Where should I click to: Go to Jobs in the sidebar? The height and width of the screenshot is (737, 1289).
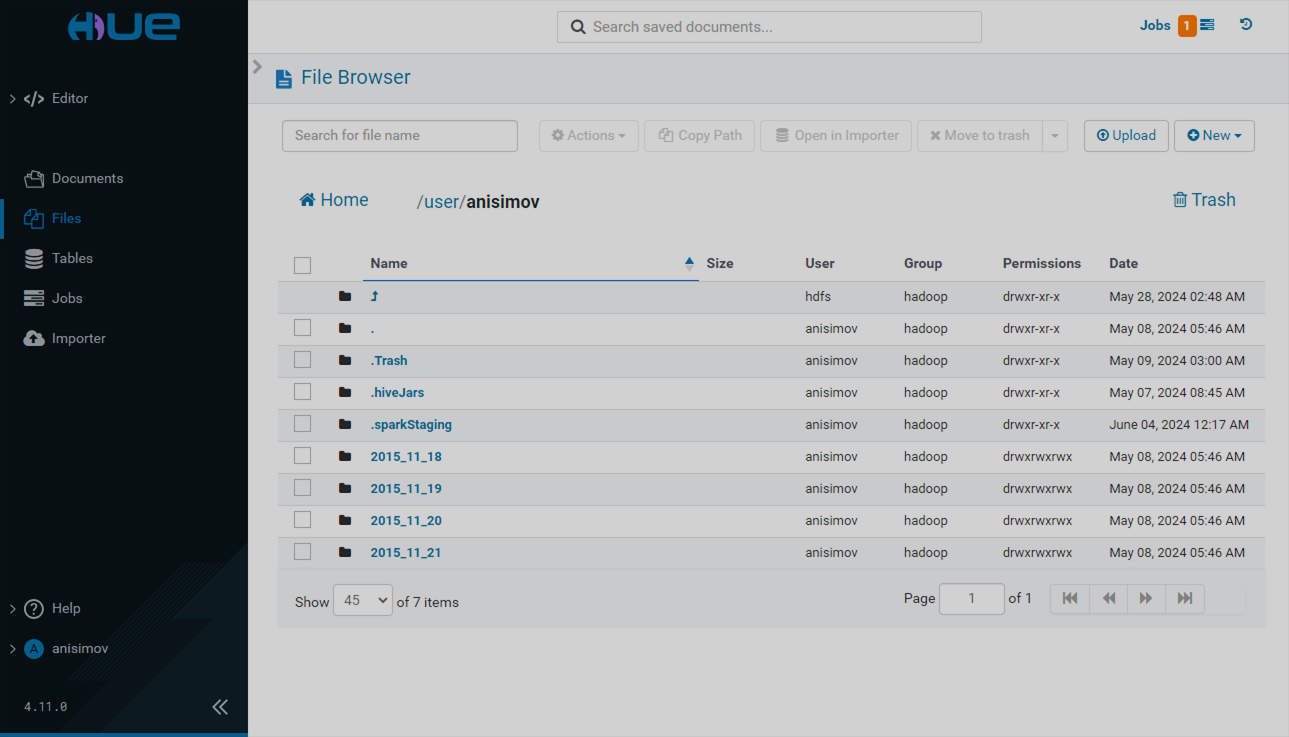tap(53, 298)
